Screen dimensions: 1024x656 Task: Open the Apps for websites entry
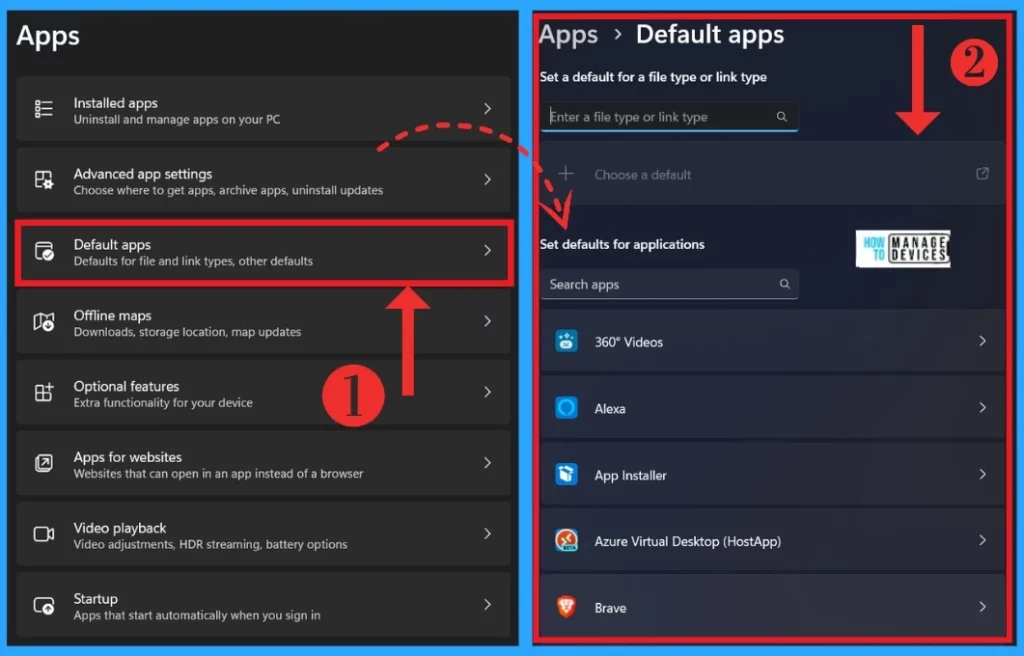pos(263,463)
